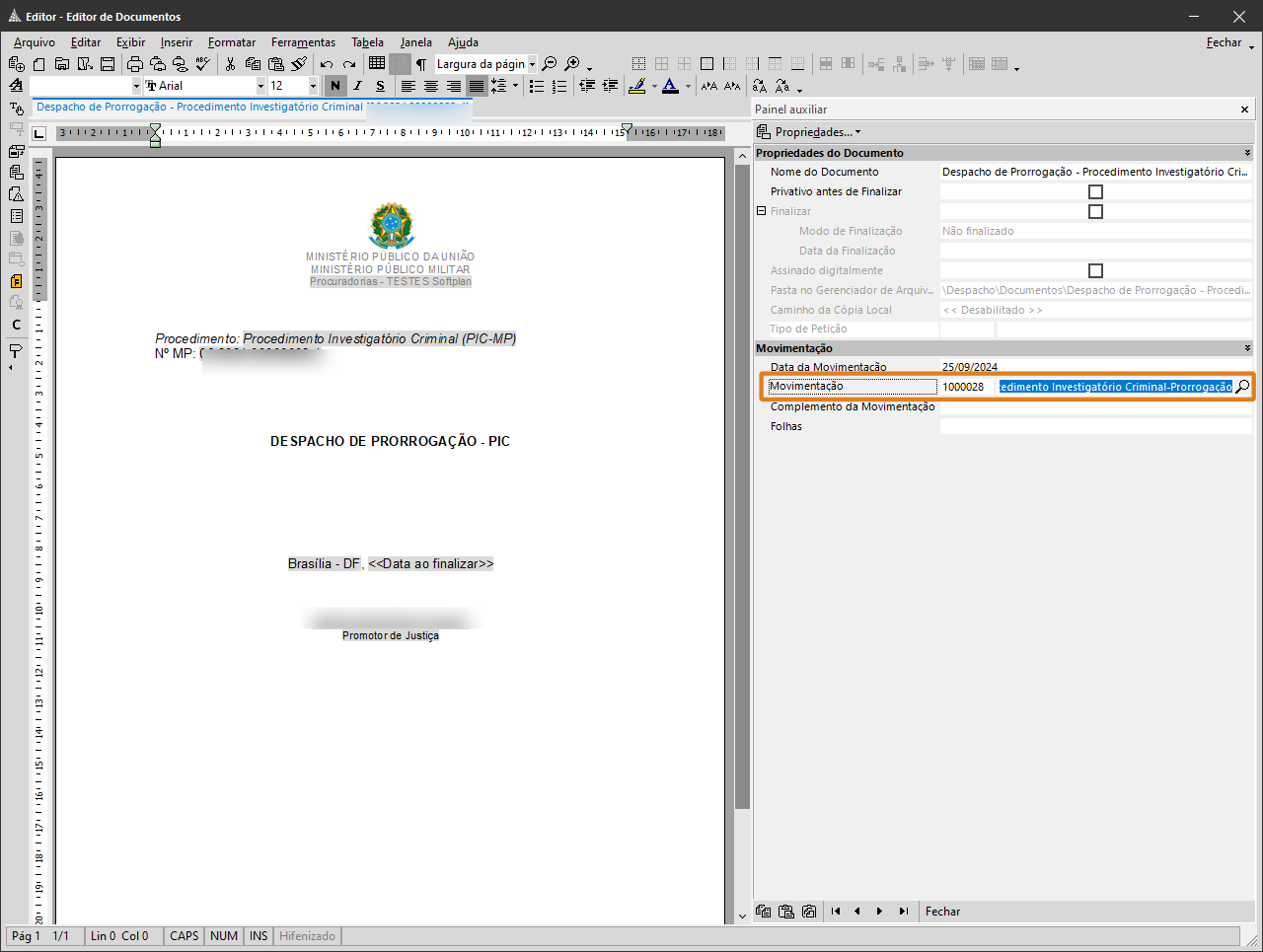Collapse the Finalizar tree node
The height and width of the screenshot is (952, 1263).
click(762, 211)
